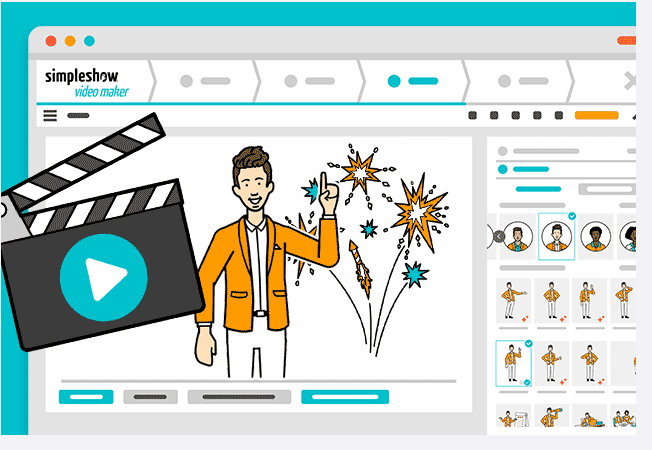Select the checked male character avatar
Viewport: 652px width, 450px height.
coord(556,237)
